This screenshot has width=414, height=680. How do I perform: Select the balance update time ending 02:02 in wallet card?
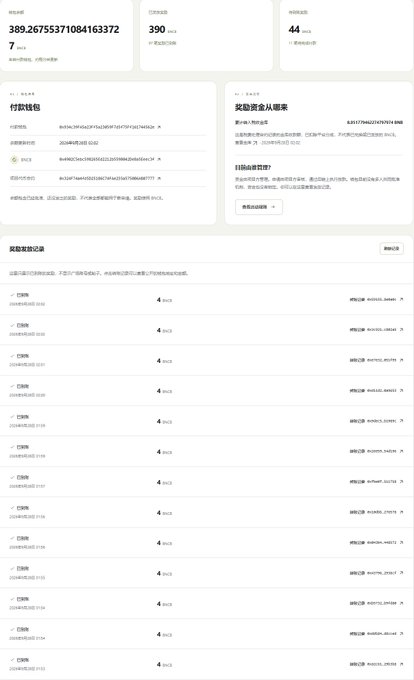pos(78,143)
